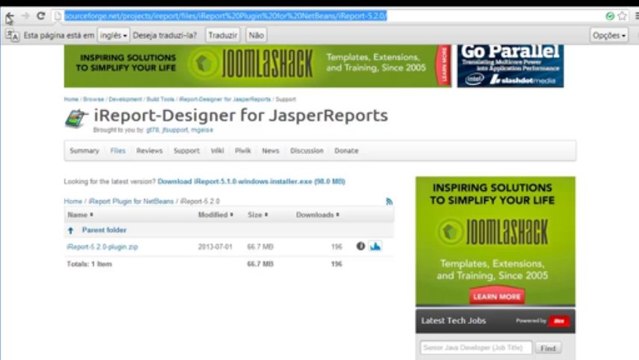Open the Piwik tab

point(243,151)
